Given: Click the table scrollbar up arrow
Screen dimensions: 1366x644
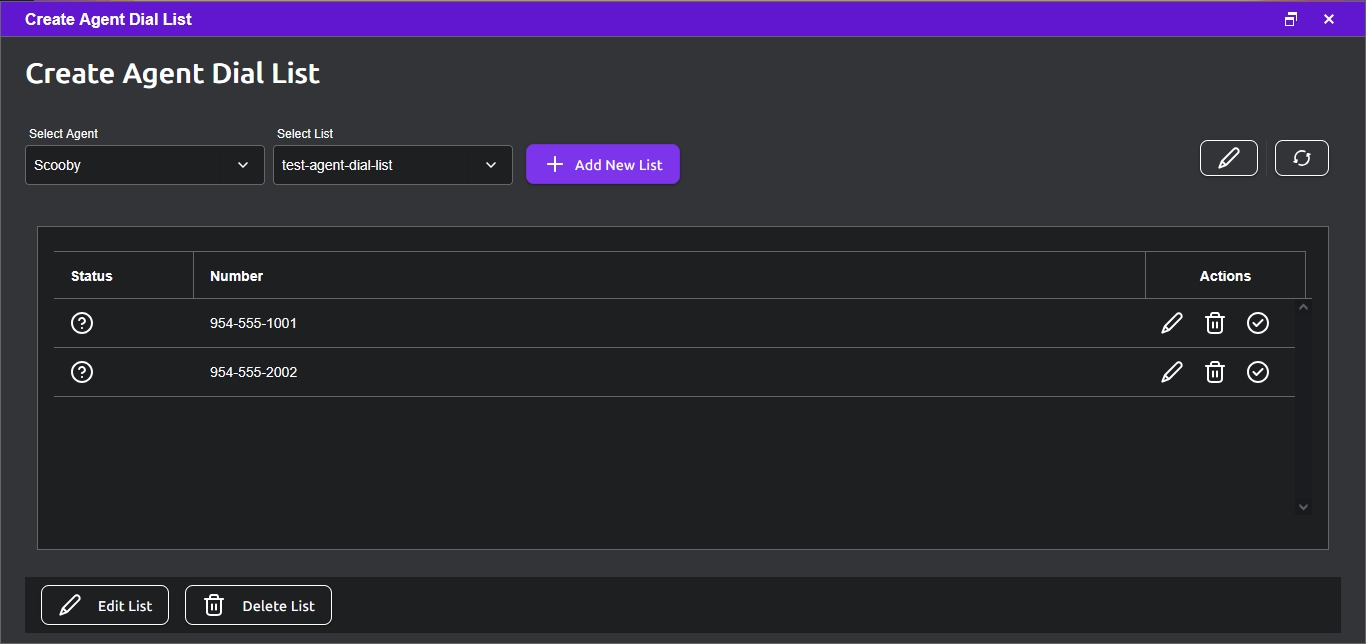Looking at the screenshot, I should point(1303,307).
